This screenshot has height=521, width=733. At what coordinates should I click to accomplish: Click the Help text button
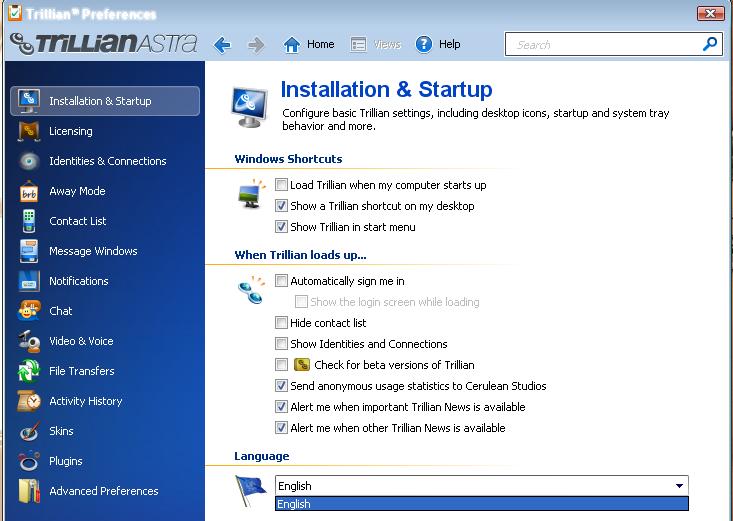point(450,44)
